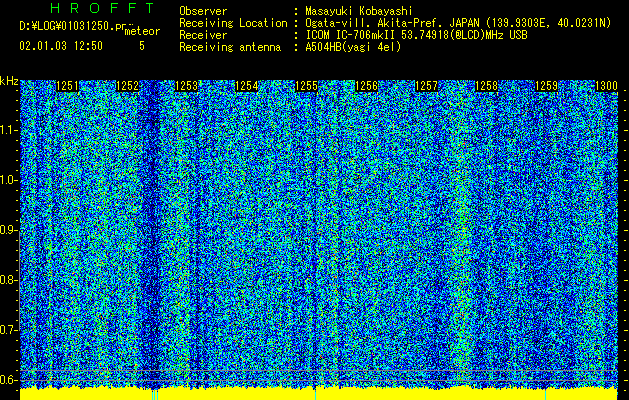
Task: Click the meteor label
Action: click(x=142, y=31)
